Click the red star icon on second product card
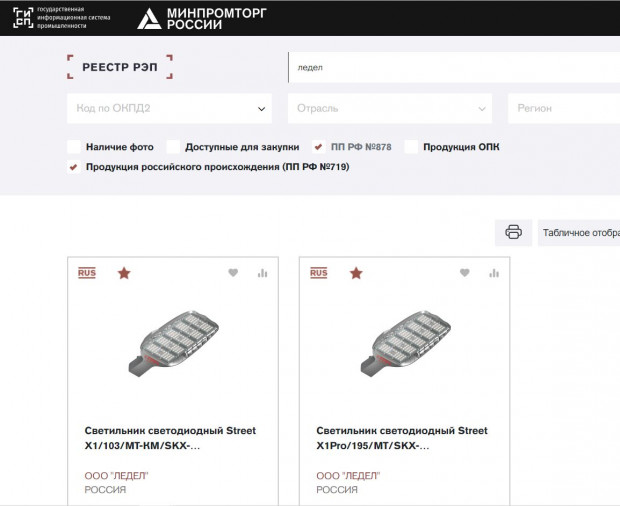The width and height of the screenshot is (620, 506). [356, 273]
